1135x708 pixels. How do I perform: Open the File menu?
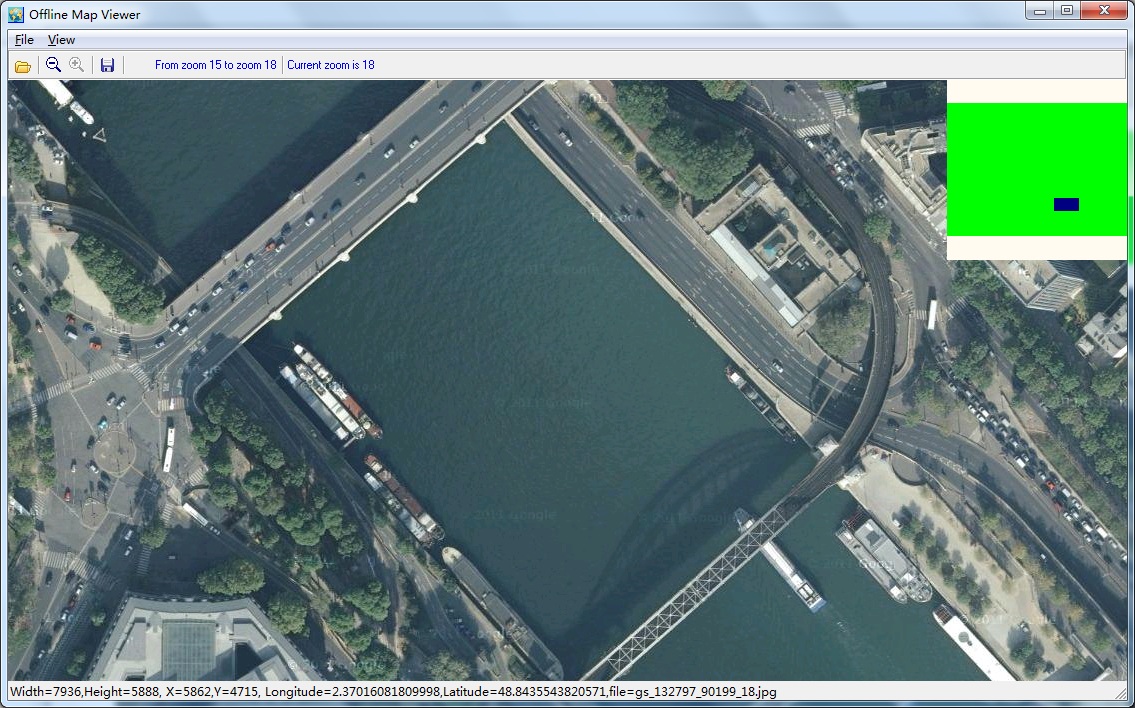point(24,40)
